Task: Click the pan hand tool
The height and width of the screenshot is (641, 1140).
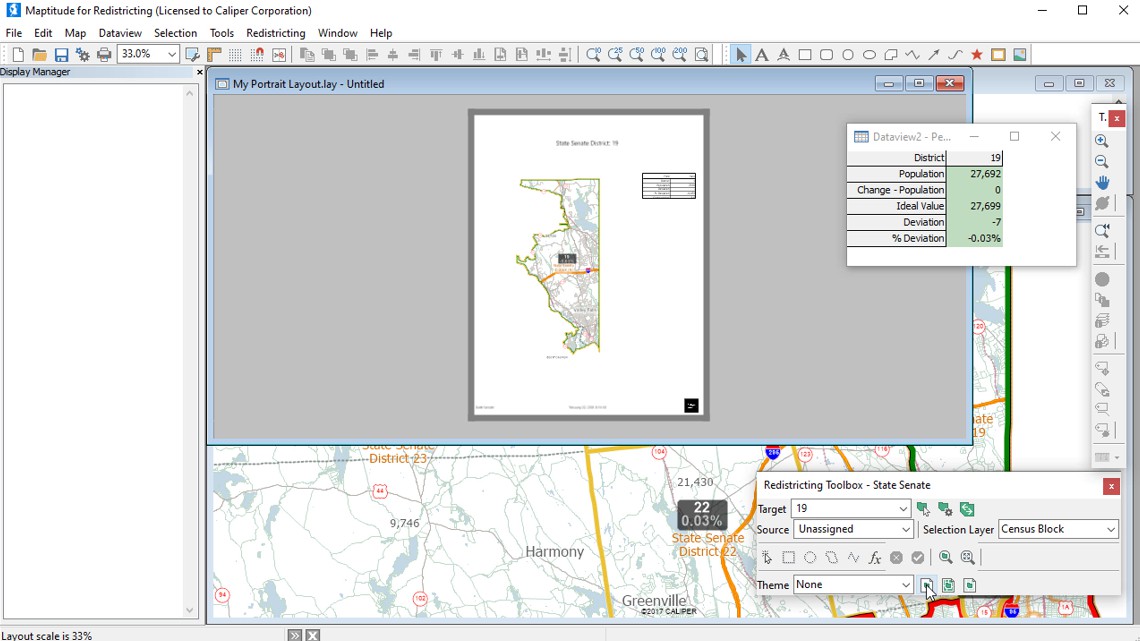Action: 1102,183
